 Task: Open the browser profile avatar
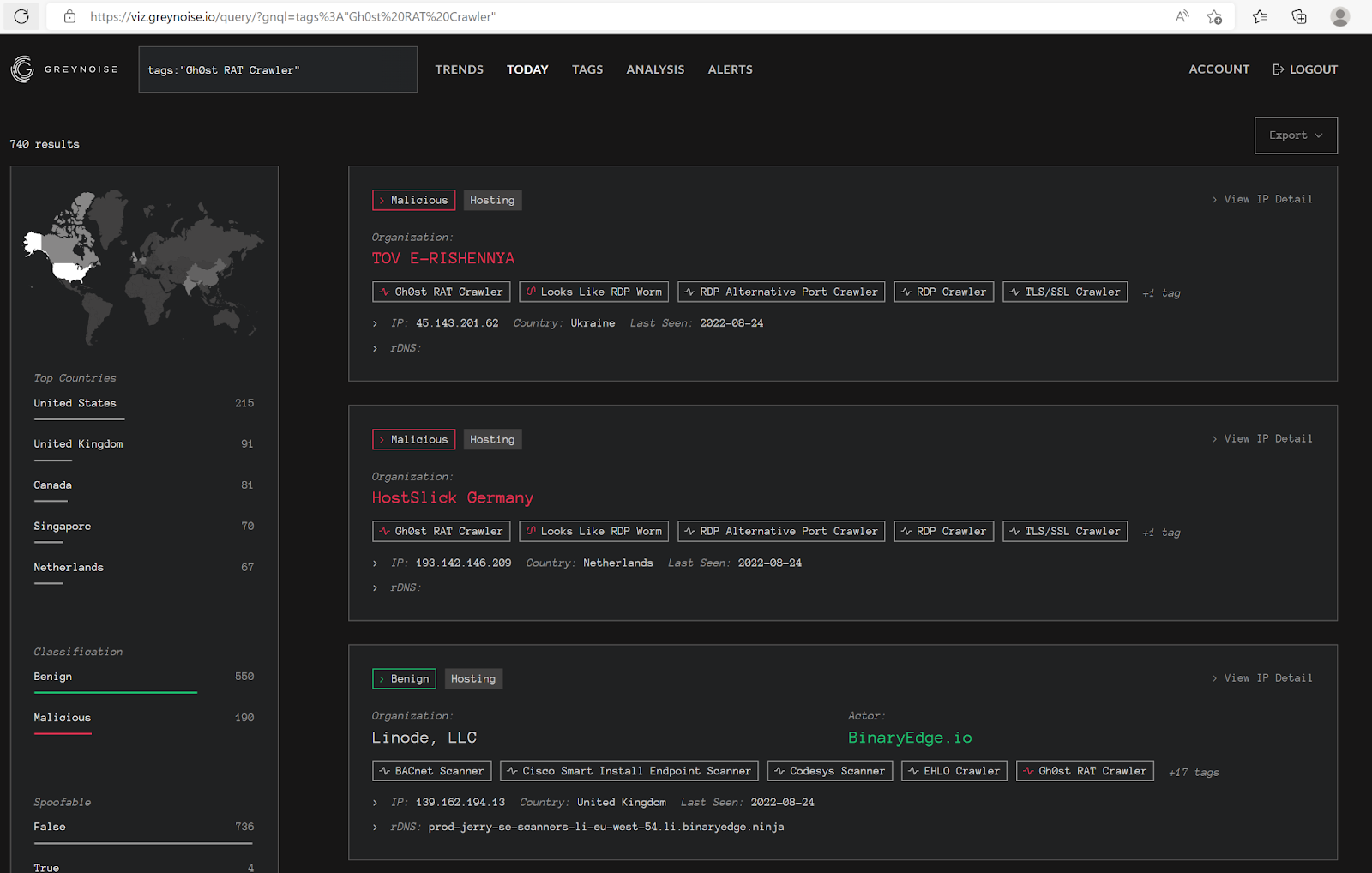[x=1340, y=16]
